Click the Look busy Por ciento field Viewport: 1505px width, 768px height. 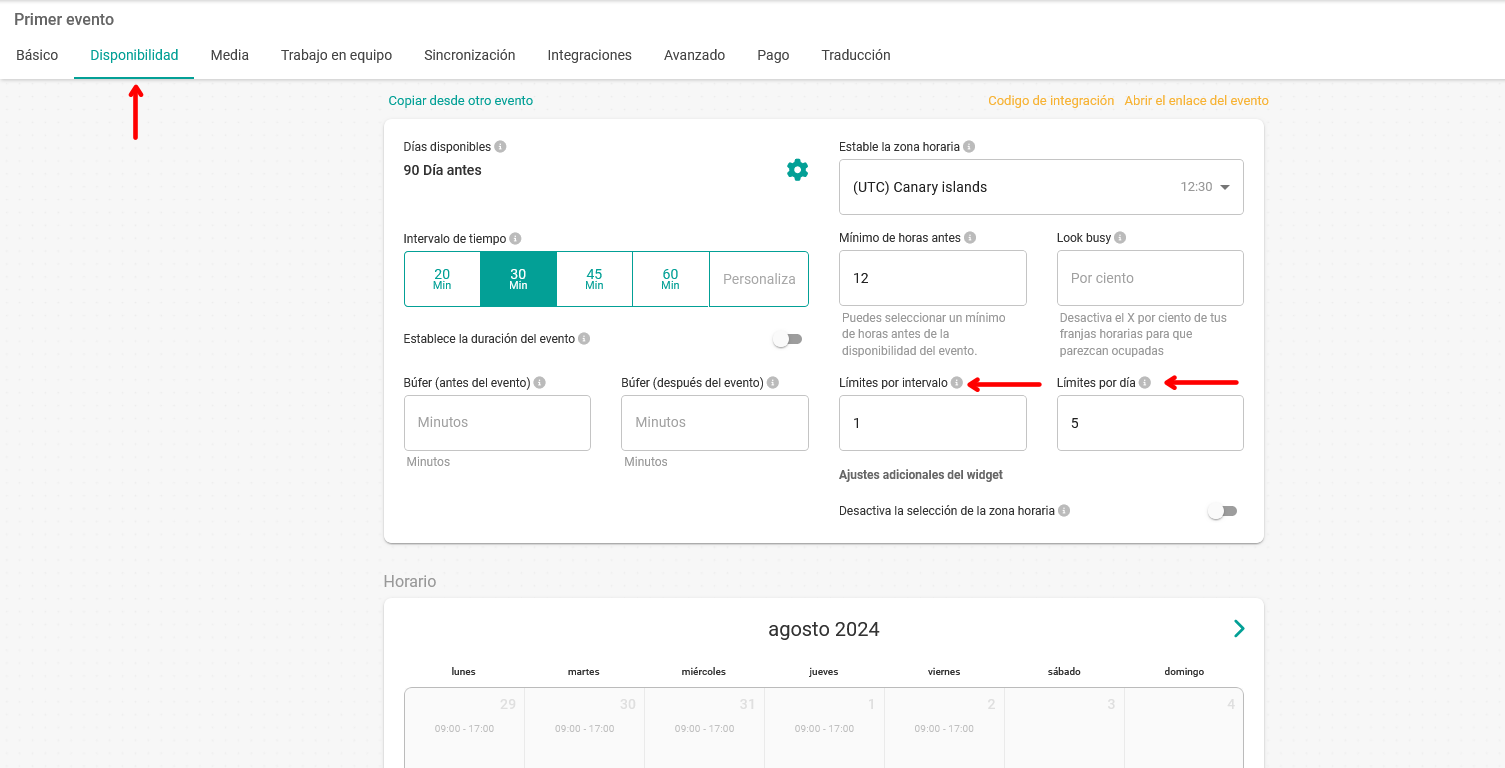[x=1150, y=278]
